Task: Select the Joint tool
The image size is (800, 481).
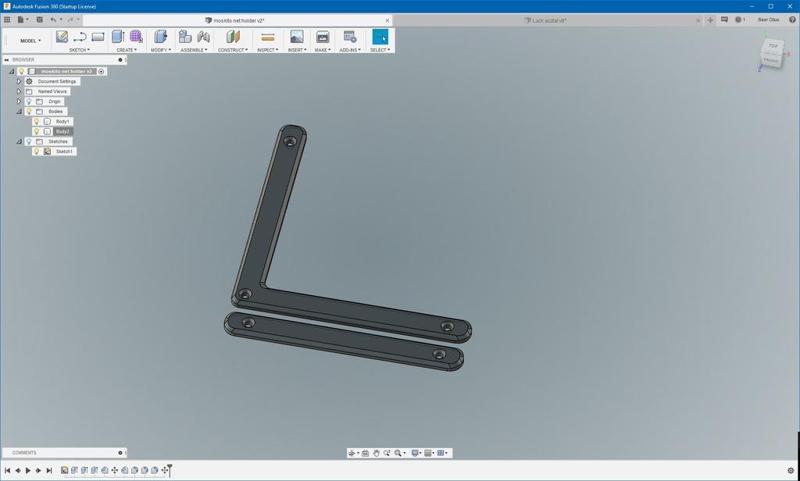Action: (x=203, y=37)
